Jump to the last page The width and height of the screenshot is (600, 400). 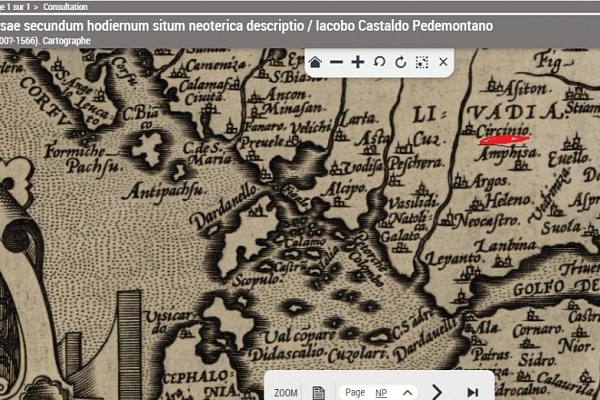point(473,392)
